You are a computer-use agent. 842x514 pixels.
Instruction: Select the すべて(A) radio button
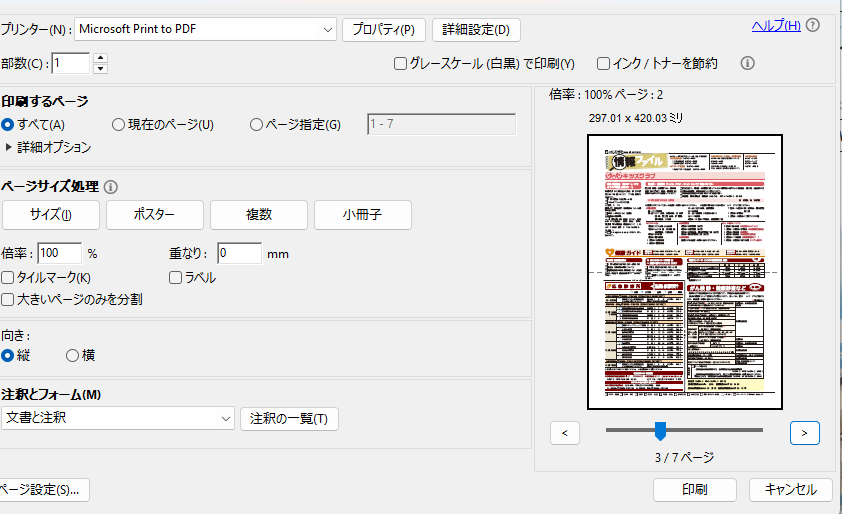[8, 125]
